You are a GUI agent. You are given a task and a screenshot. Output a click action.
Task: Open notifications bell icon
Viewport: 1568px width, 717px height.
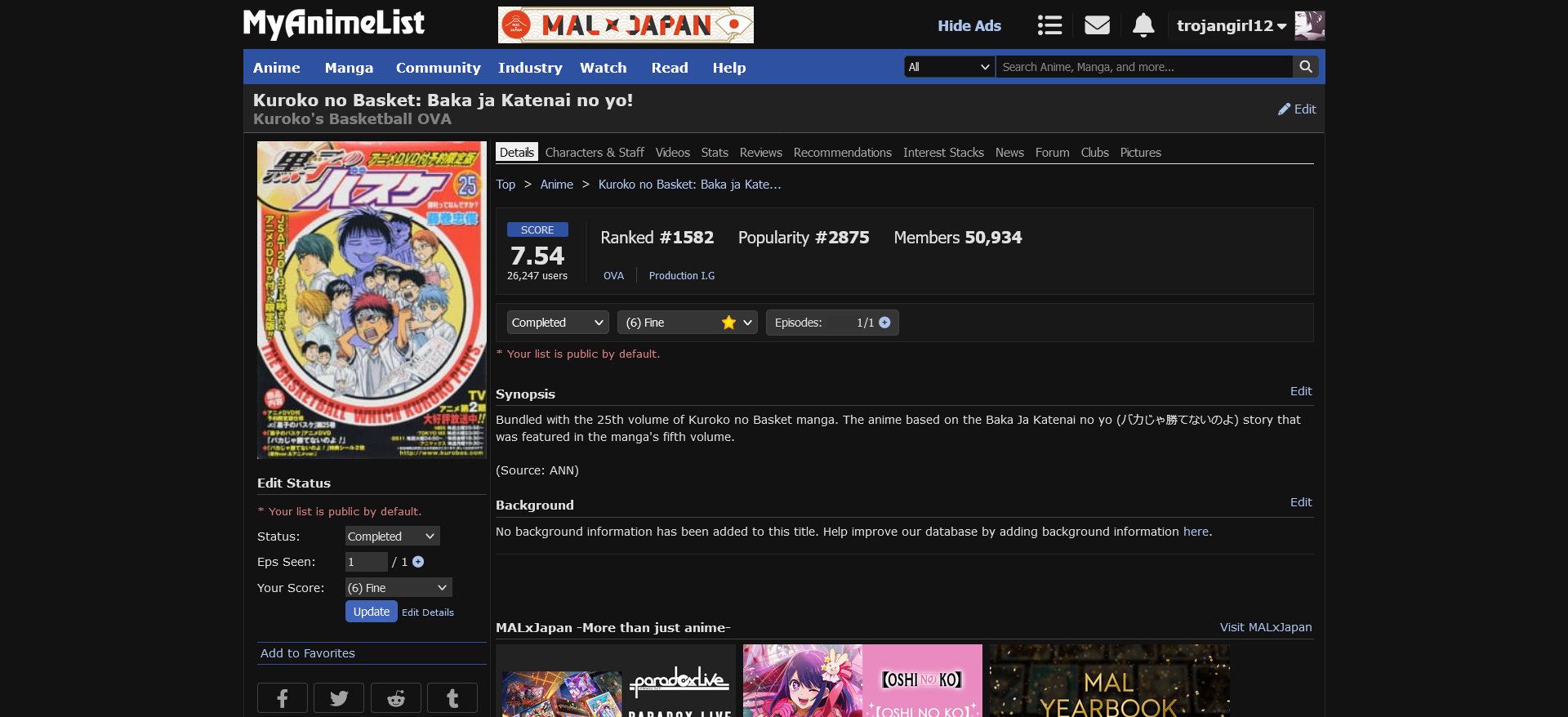click(1143, 25)
